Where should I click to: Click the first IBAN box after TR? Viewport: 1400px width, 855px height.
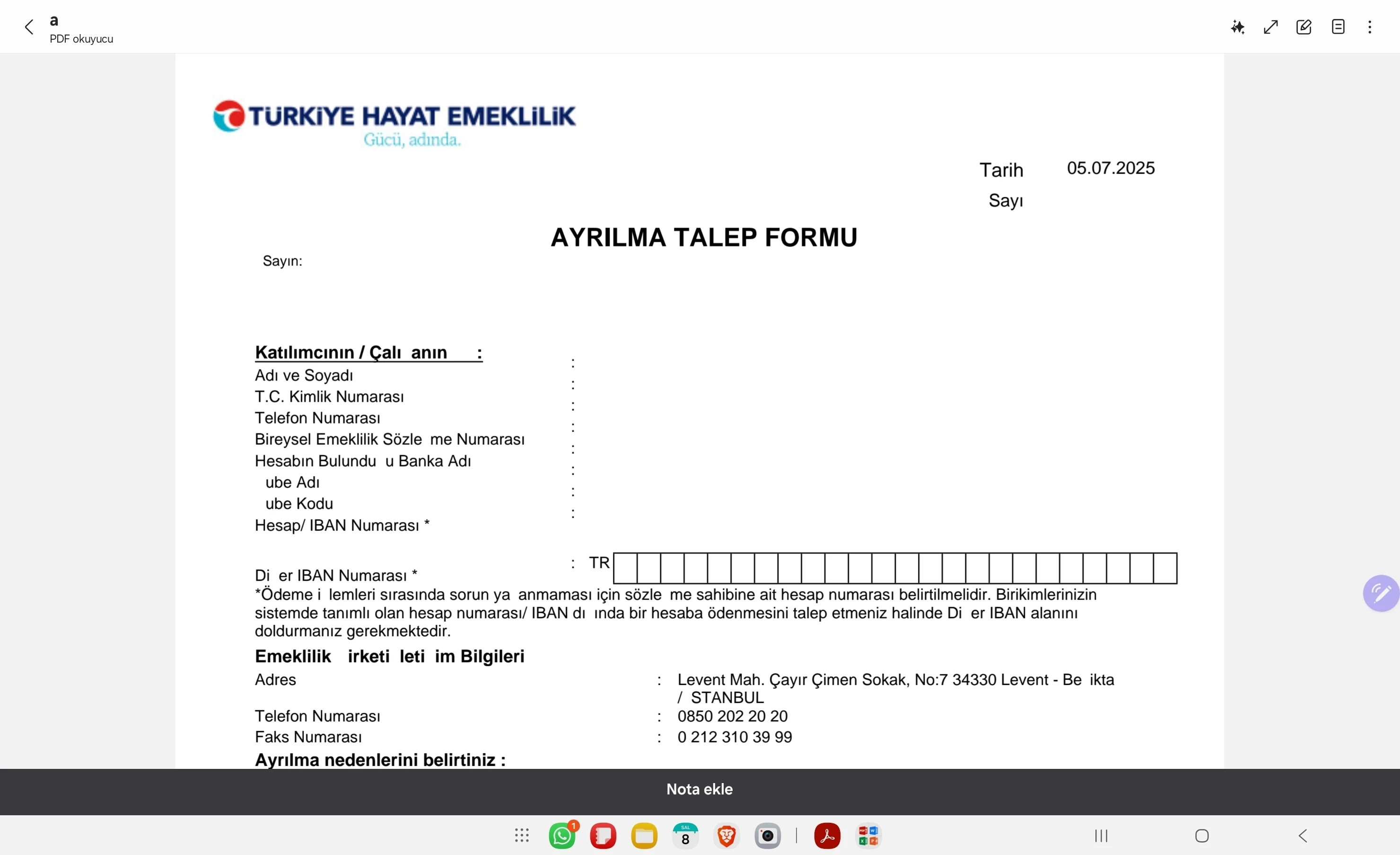(625, 568)
